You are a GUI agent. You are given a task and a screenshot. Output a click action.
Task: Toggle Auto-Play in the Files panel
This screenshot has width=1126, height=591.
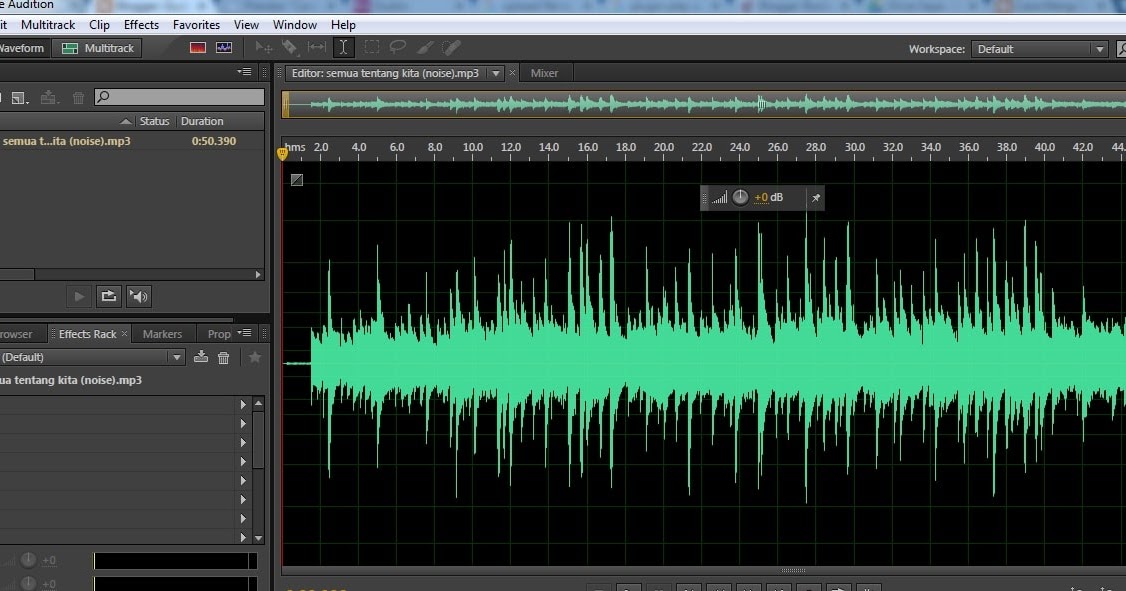[139, 296]
